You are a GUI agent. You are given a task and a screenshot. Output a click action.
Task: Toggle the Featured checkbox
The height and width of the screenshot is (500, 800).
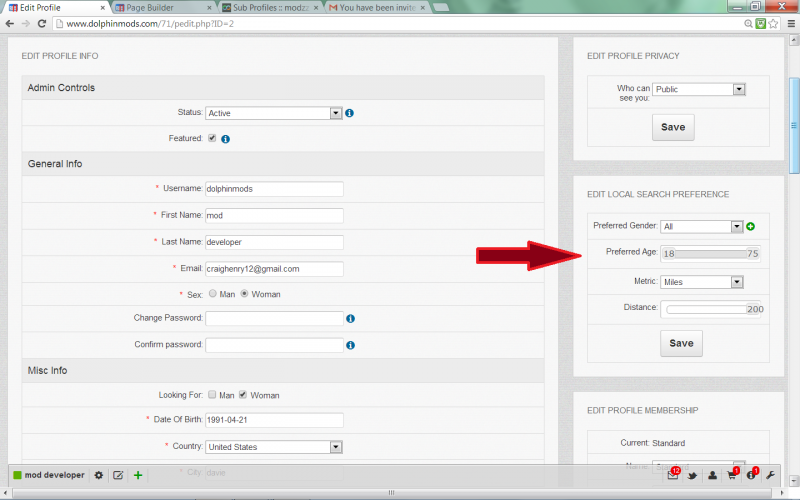(212, 138)
